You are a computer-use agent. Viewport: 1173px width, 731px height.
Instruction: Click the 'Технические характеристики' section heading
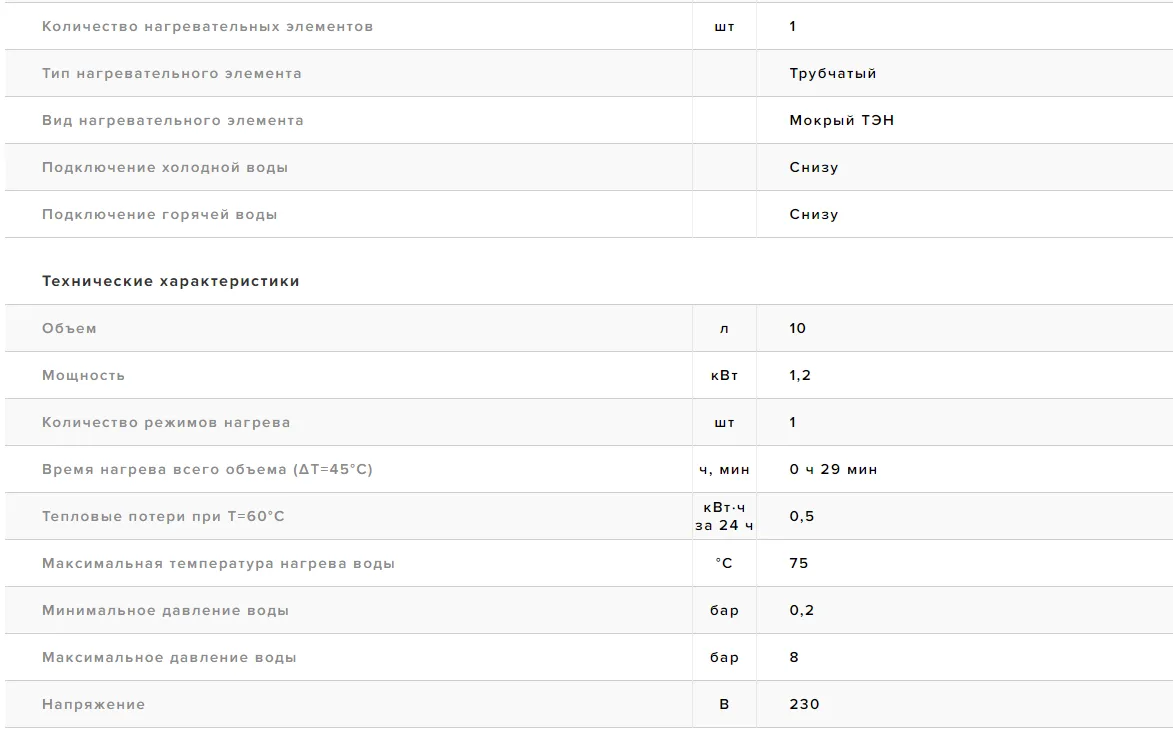(x=171, y=281)
